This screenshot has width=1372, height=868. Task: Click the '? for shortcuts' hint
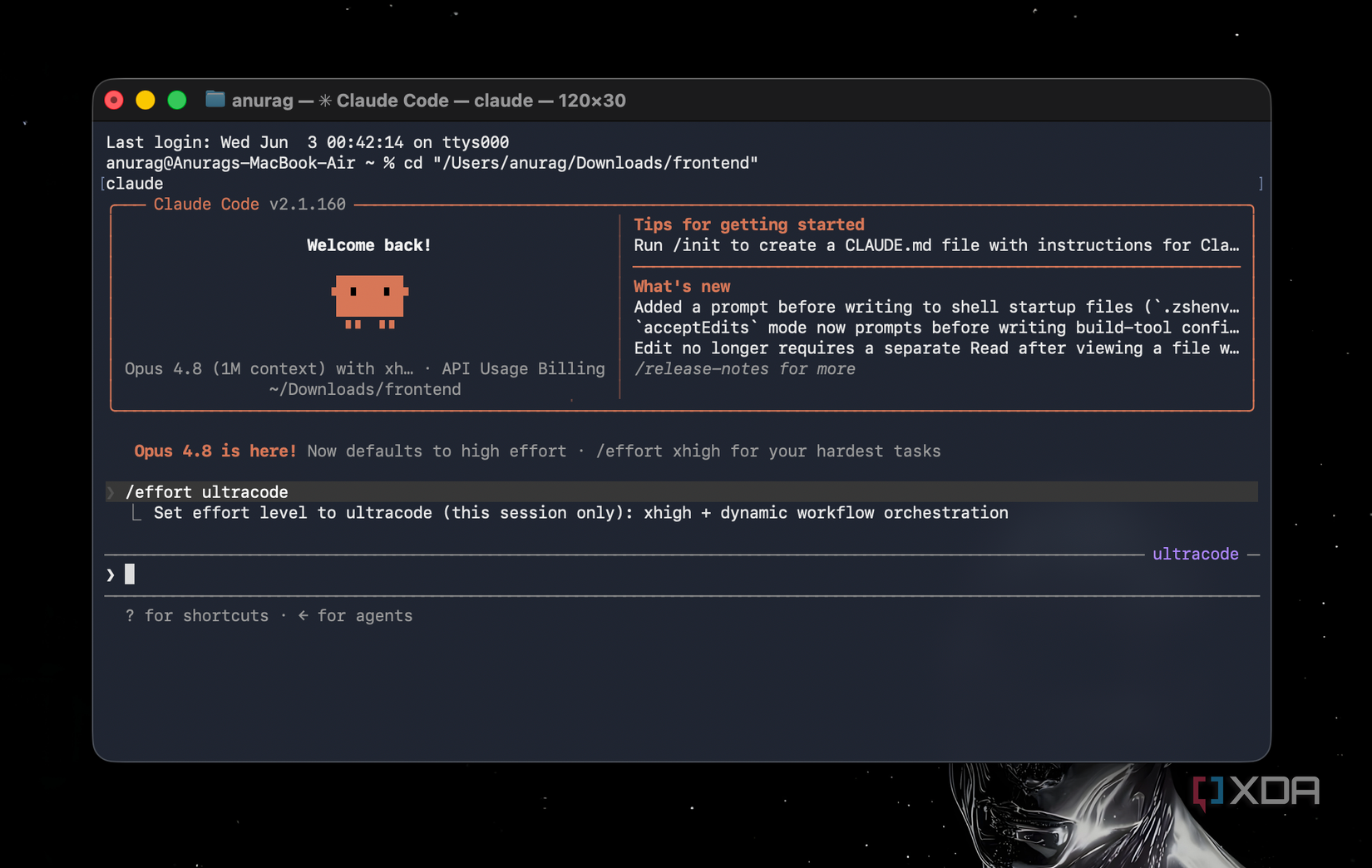point(197,615)
